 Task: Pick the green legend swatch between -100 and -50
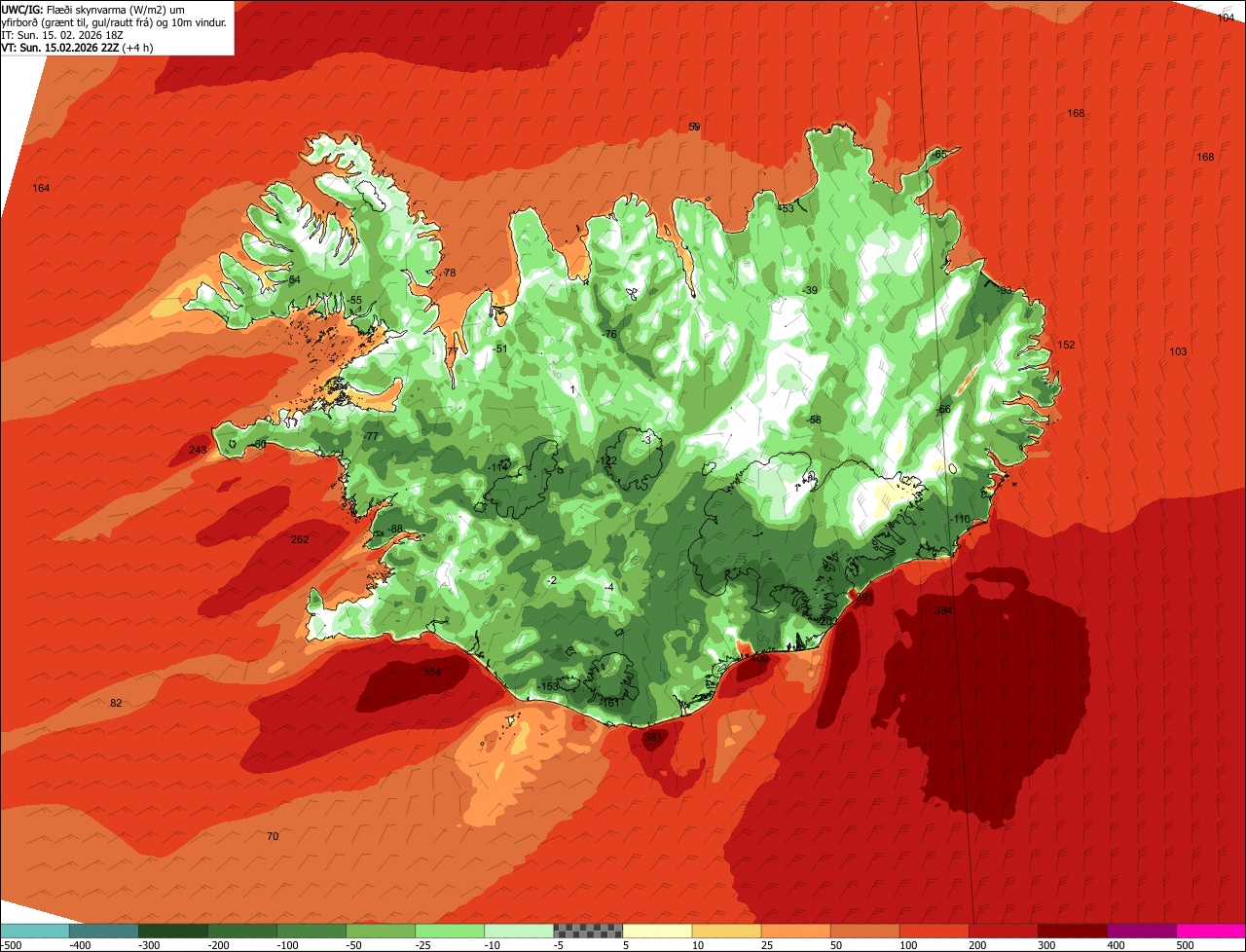311,931
